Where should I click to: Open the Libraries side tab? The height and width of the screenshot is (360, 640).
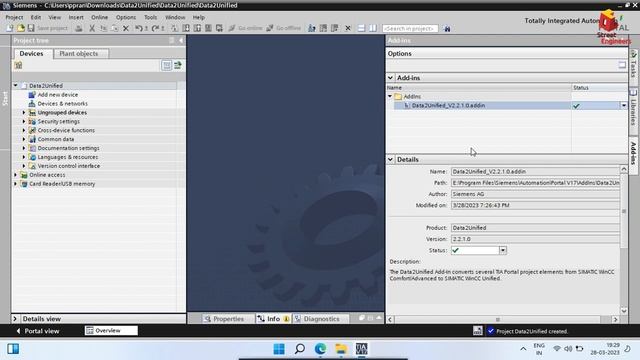[x=633, y=109]
